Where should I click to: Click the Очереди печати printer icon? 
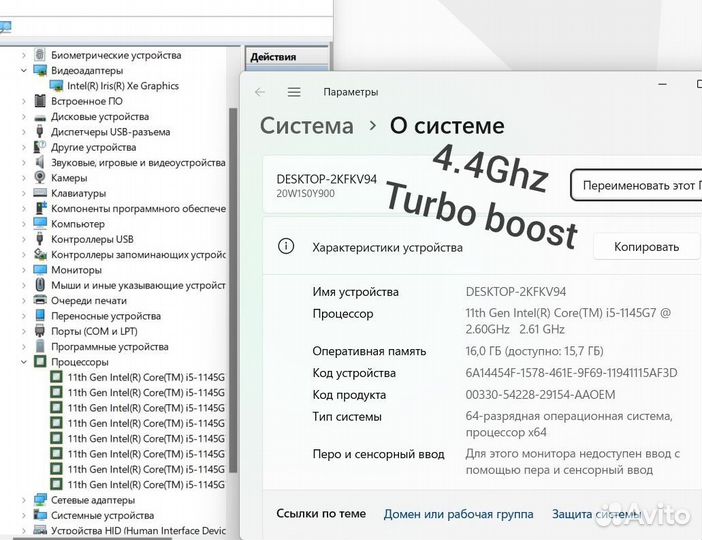click(x=40, y=300)
